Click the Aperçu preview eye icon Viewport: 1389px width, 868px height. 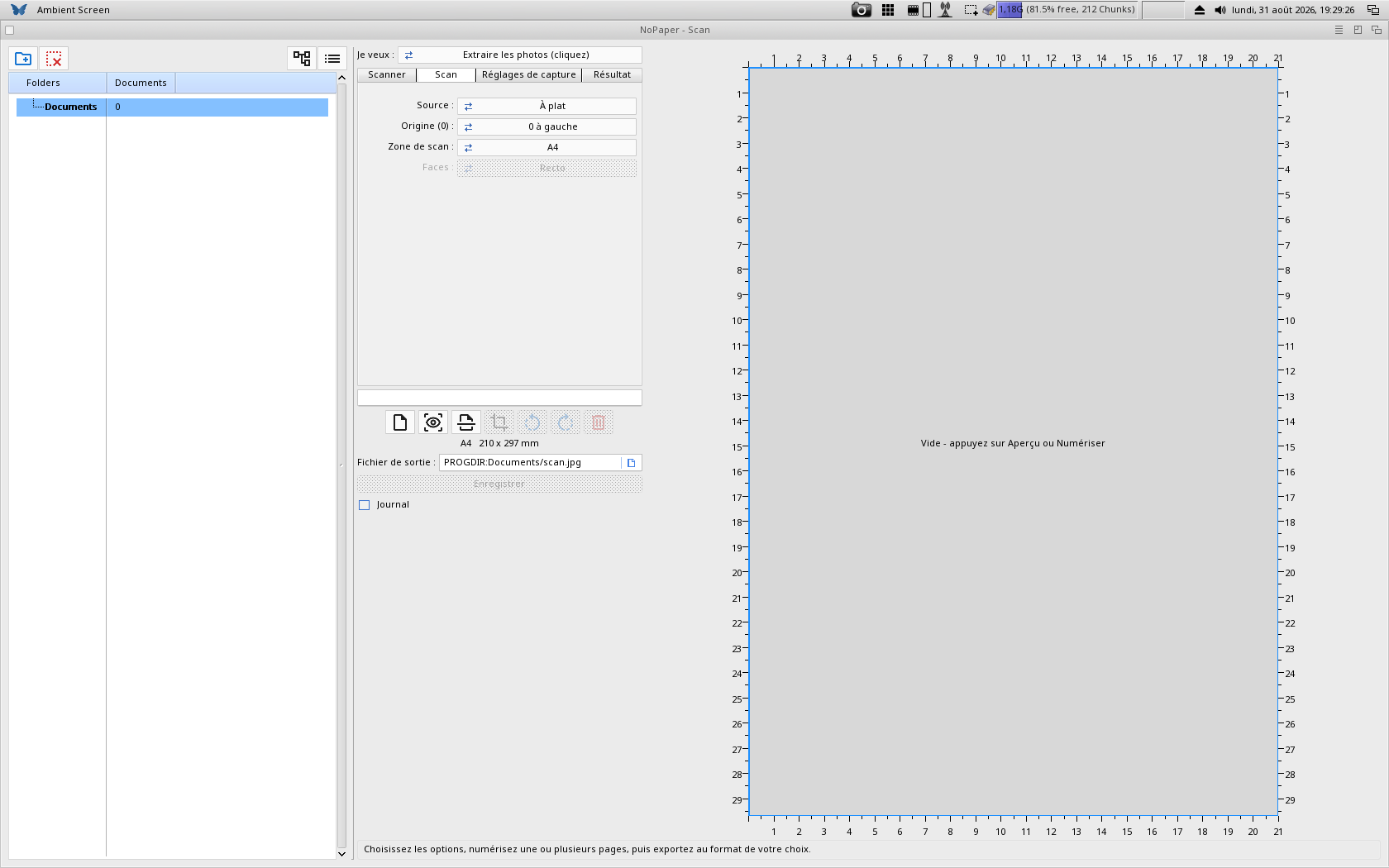point(433,422)
